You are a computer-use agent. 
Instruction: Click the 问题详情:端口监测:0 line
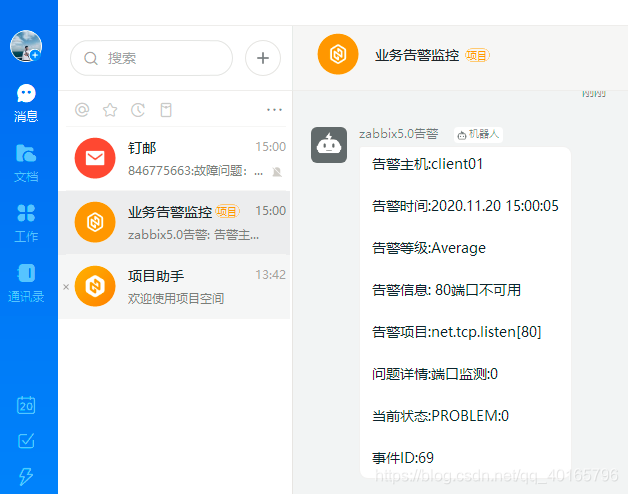pyautogui.click(x=435, y=374)
